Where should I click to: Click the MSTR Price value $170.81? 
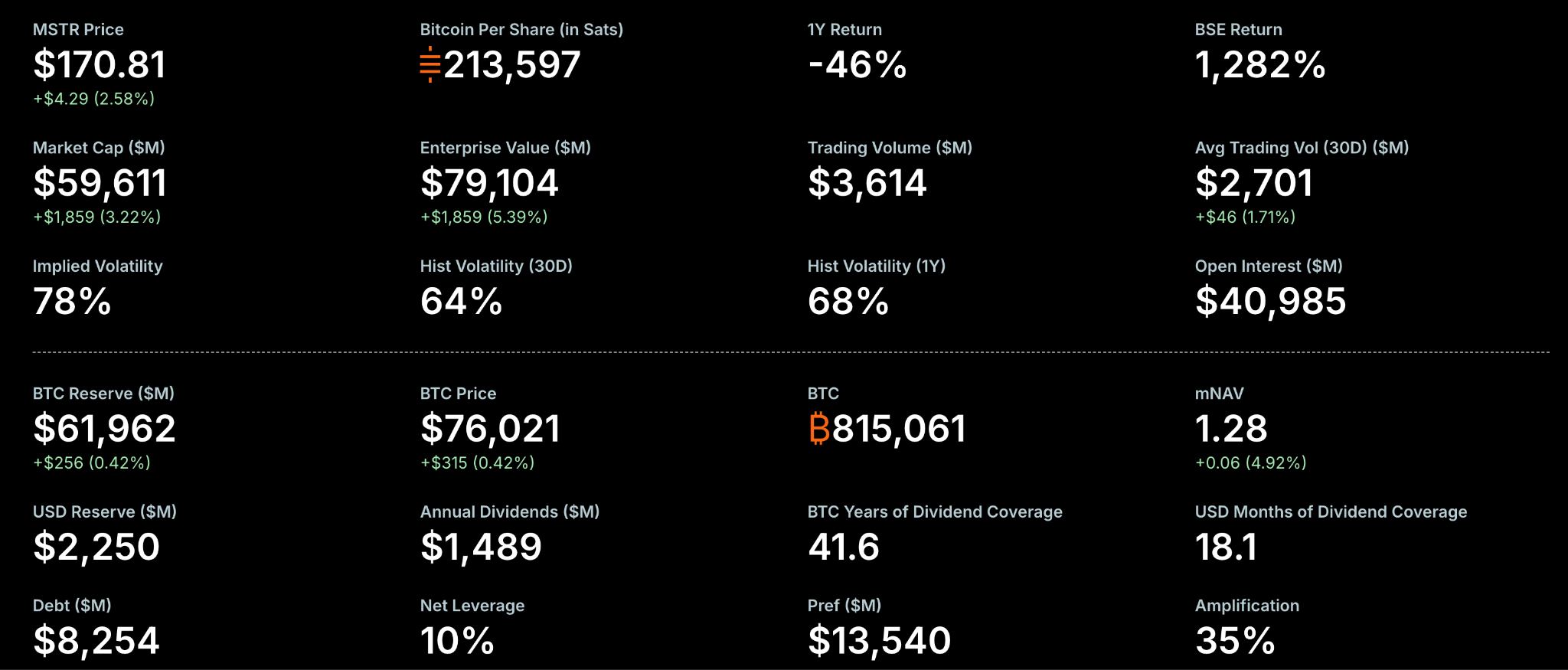point(100,64)
